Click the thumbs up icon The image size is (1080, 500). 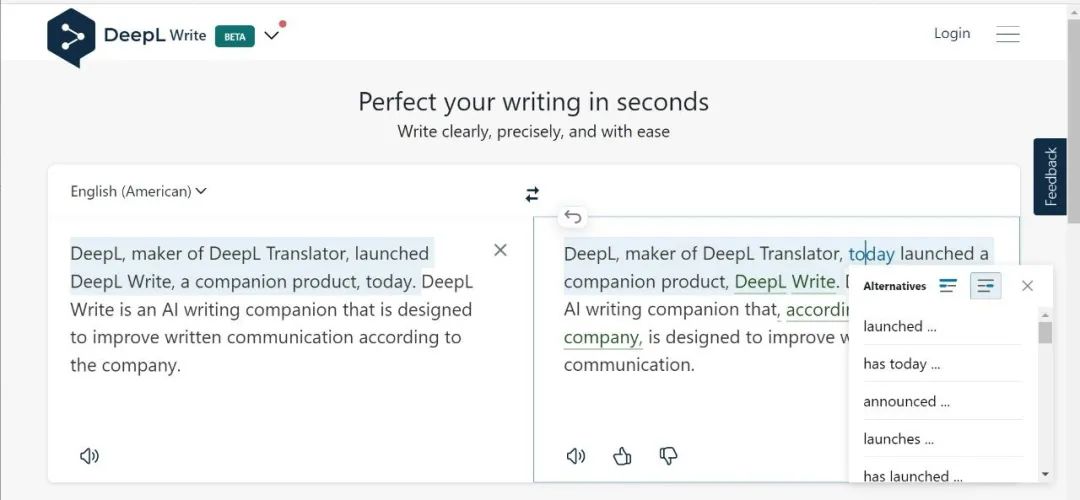[622, 456]
